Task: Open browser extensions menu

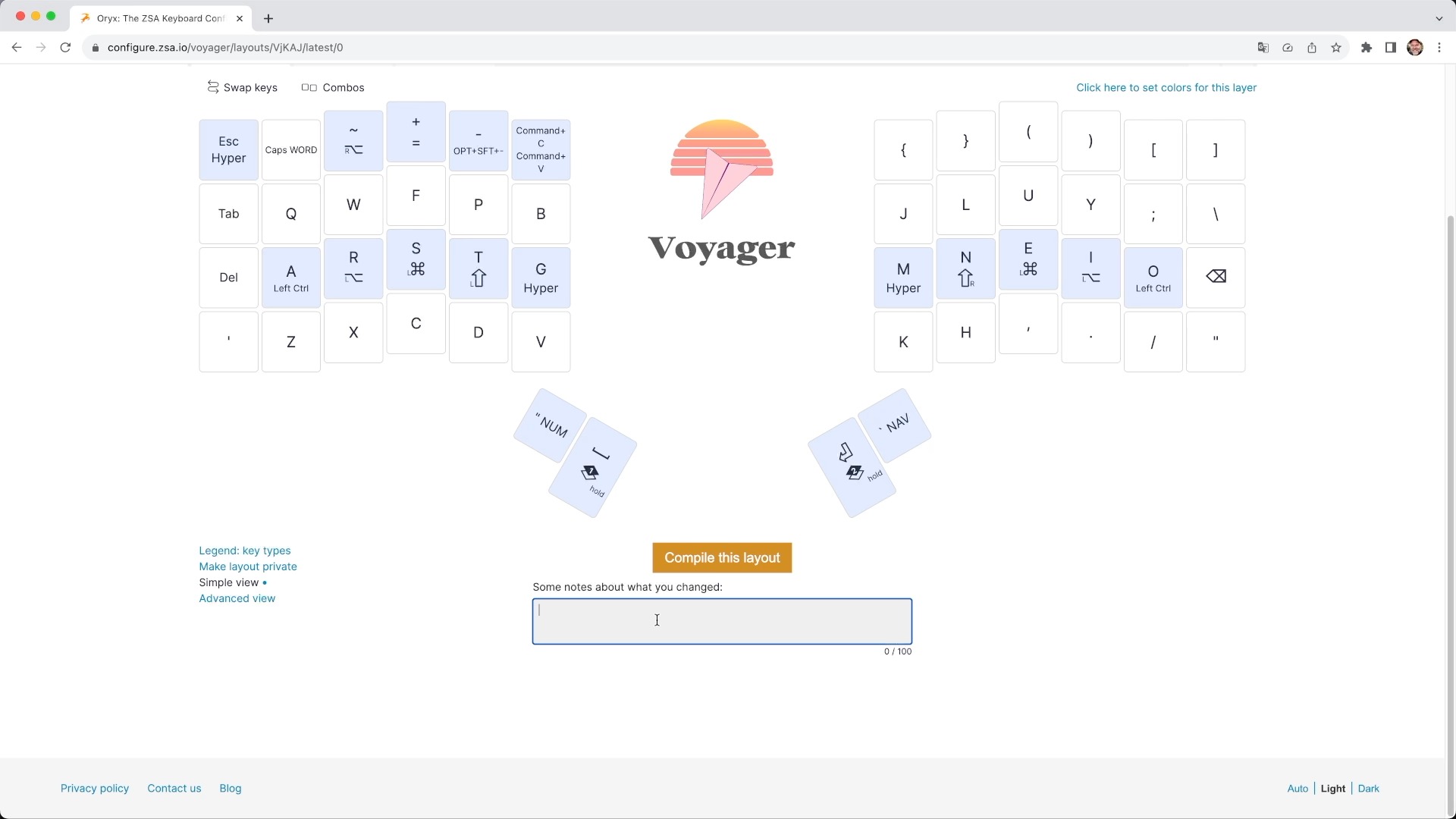Action: point(1367,47)
